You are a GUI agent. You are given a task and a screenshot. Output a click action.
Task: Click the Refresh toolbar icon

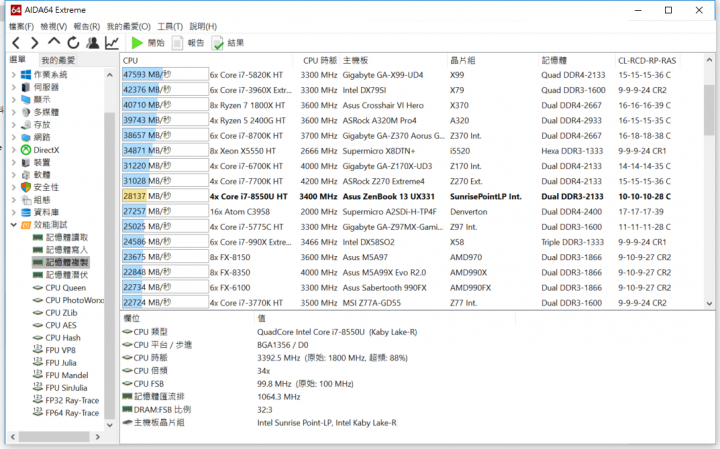pyautogui.click(x=73, y=43)
